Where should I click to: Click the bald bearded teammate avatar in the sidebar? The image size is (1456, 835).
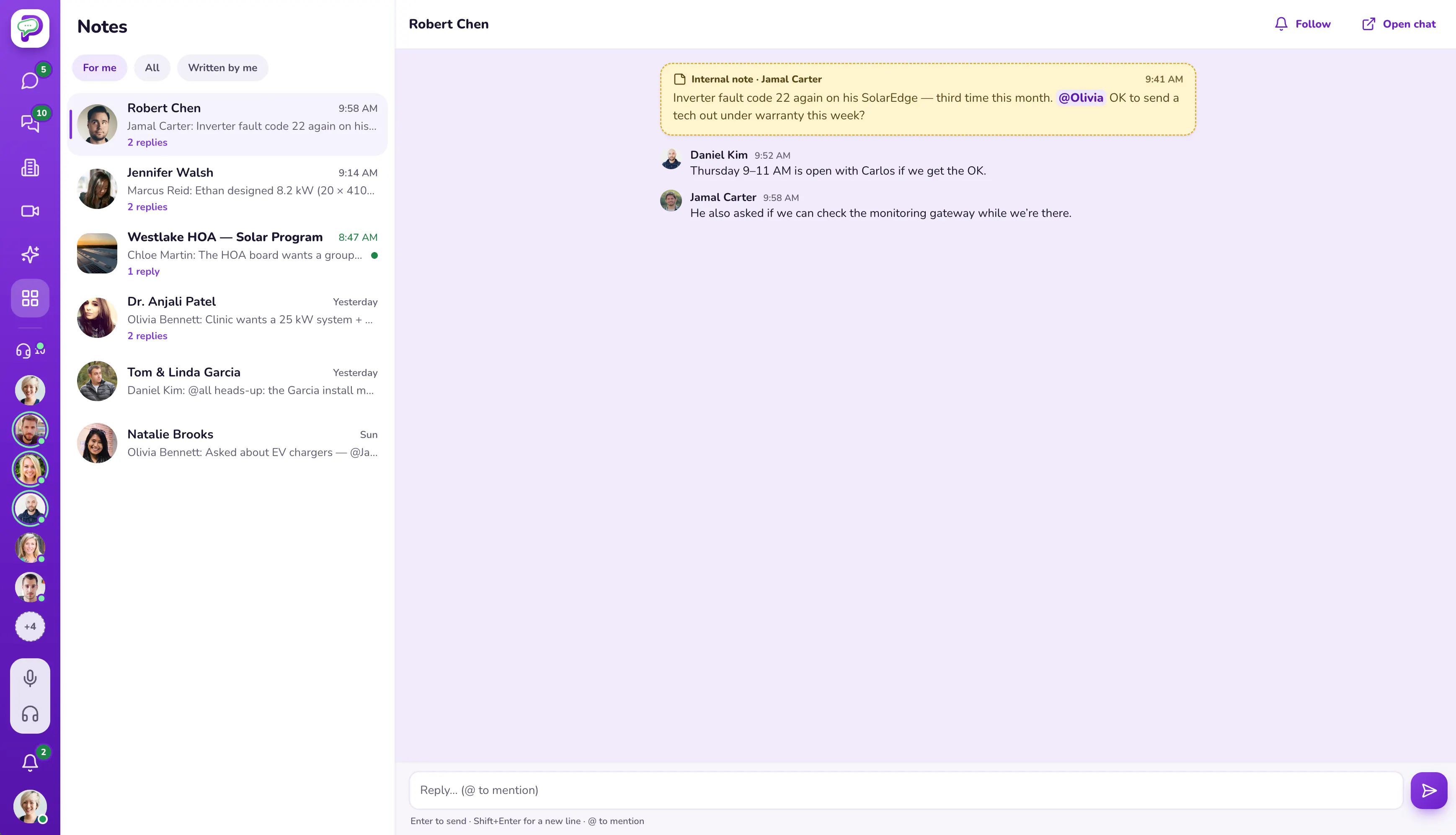click(30, 509)
